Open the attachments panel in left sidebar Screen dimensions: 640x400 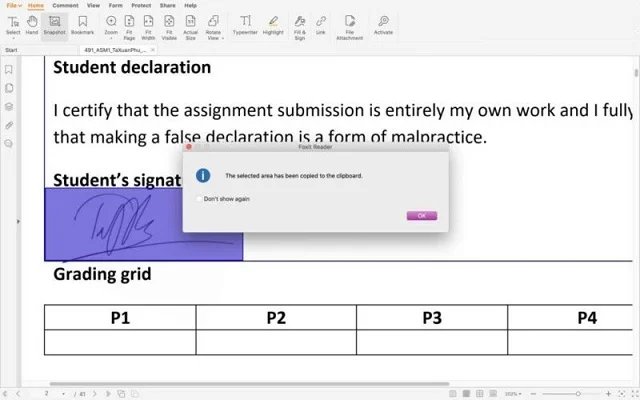pyautogui.click(x=9, y=125)
